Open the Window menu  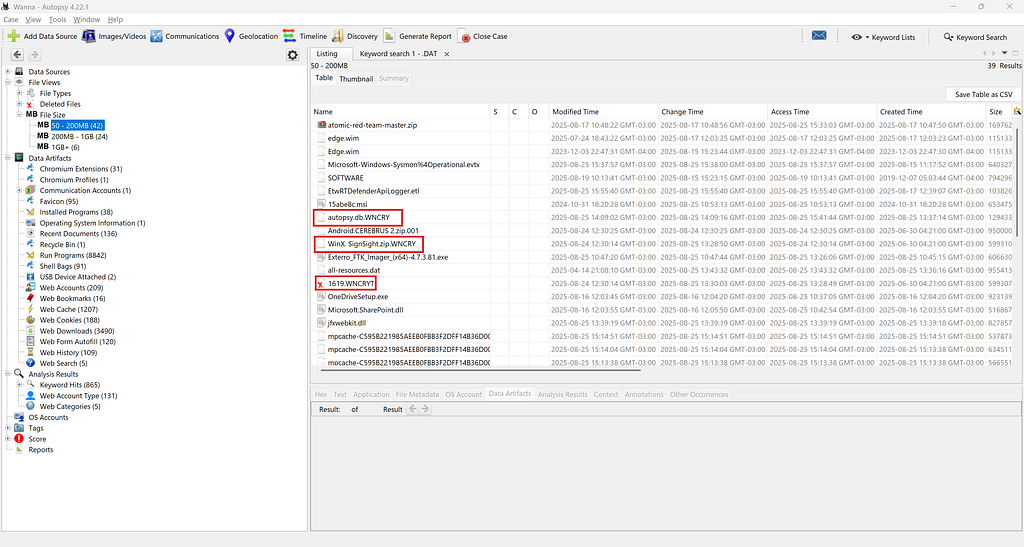[x=86, y=20]
